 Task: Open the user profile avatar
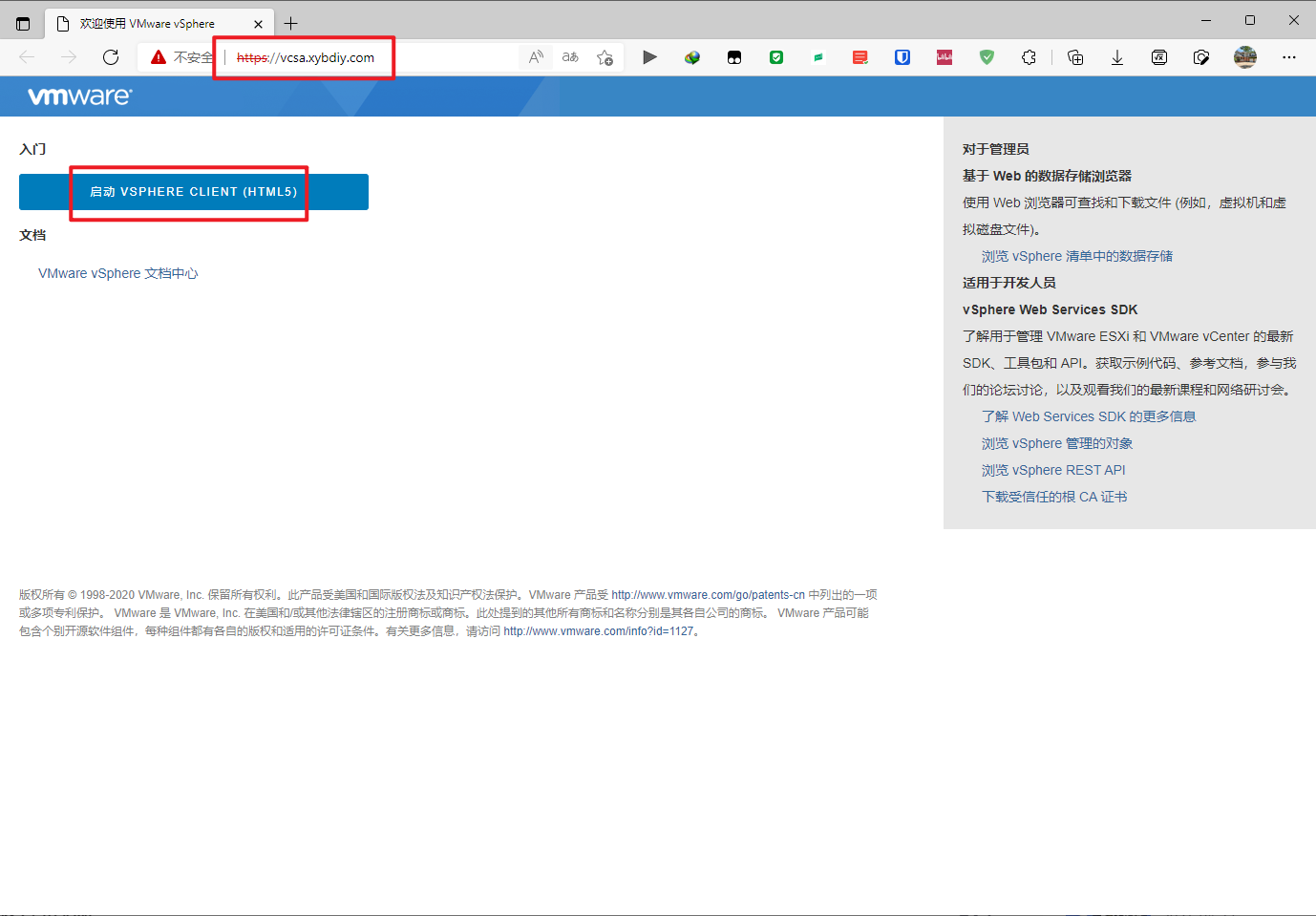tap(1245, 57)
